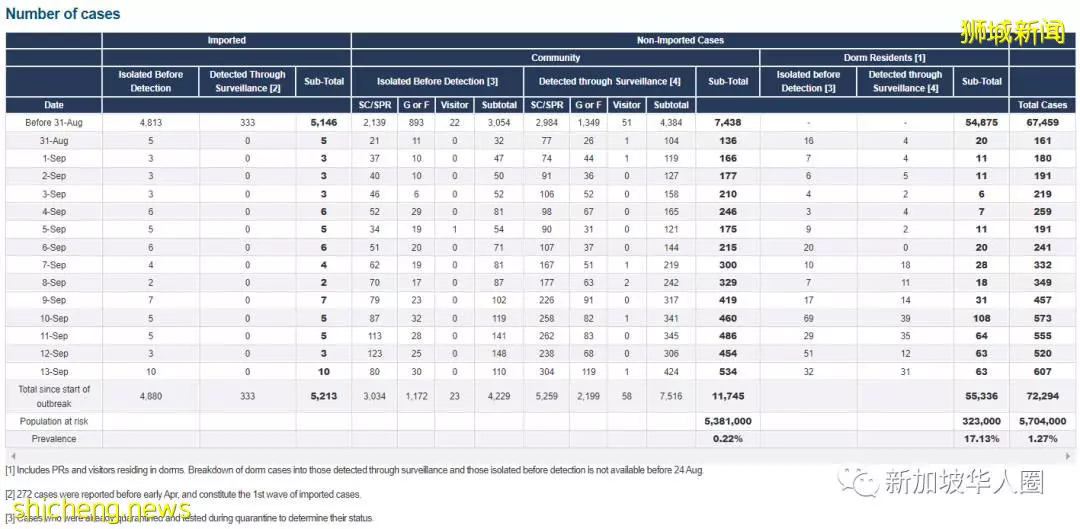Click the grand total value '72,294'

click(1042, 397)
